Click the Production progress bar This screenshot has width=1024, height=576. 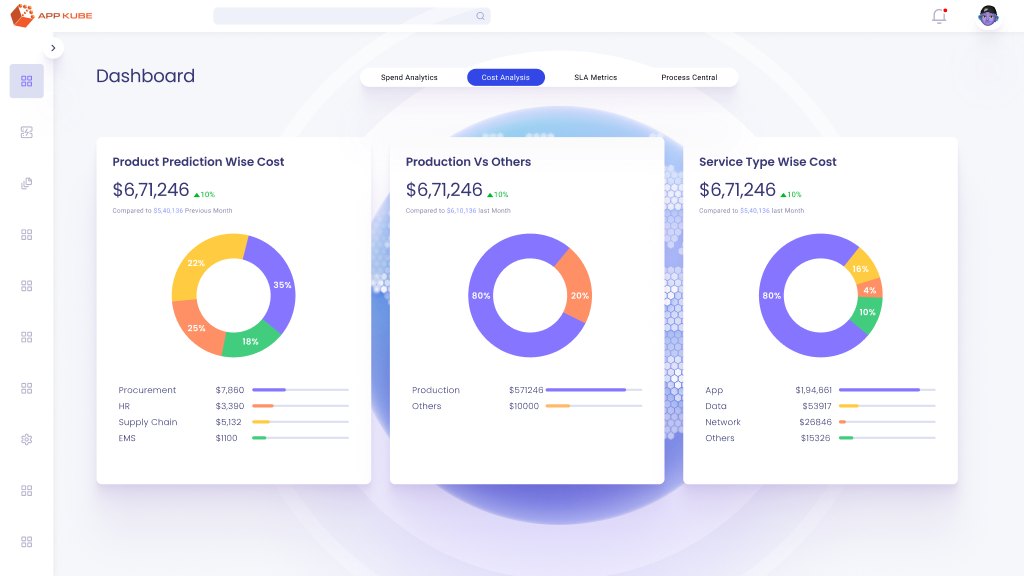pos(594,390)
